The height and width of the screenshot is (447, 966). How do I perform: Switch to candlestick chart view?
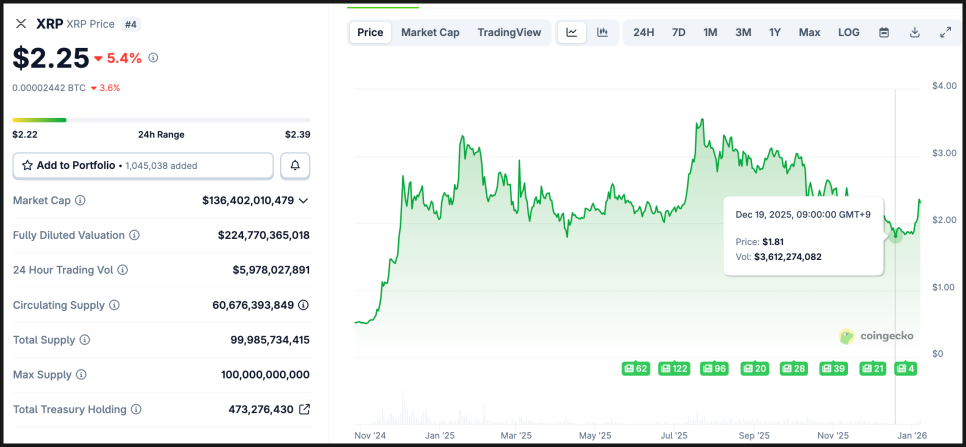pyautogui.click(x=602, y=32)
